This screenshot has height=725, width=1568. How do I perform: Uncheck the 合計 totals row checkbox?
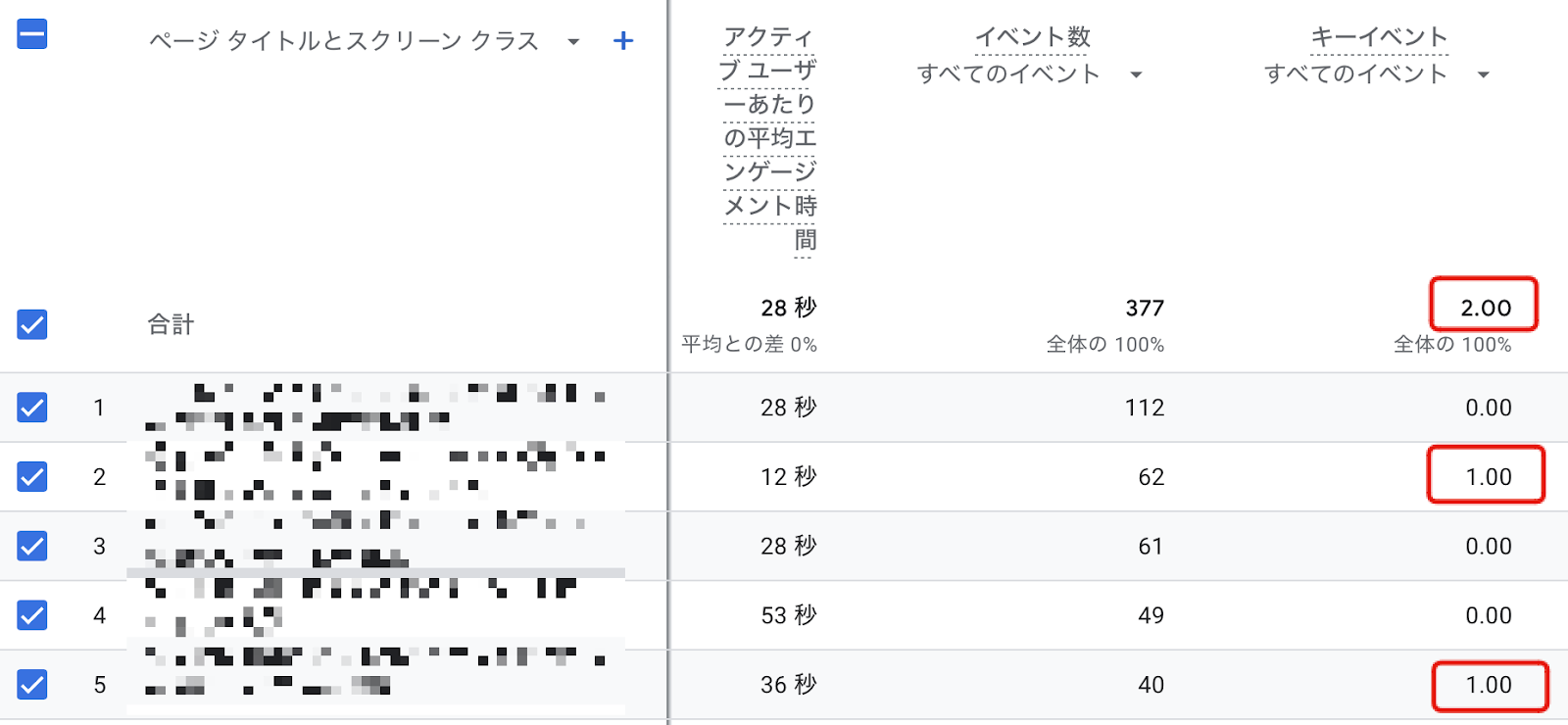pyautogui.click(x=32, y=324)
